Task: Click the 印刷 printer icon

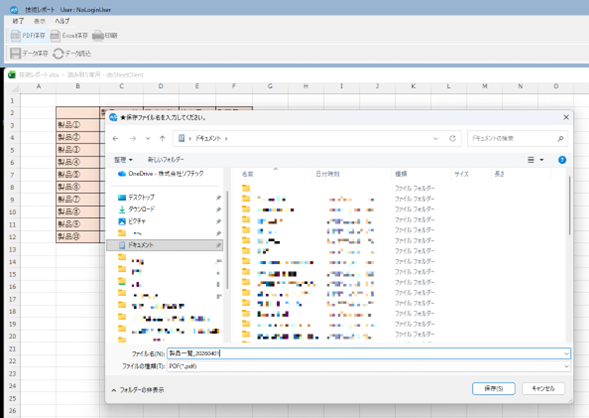Action: tap(98, 36)
